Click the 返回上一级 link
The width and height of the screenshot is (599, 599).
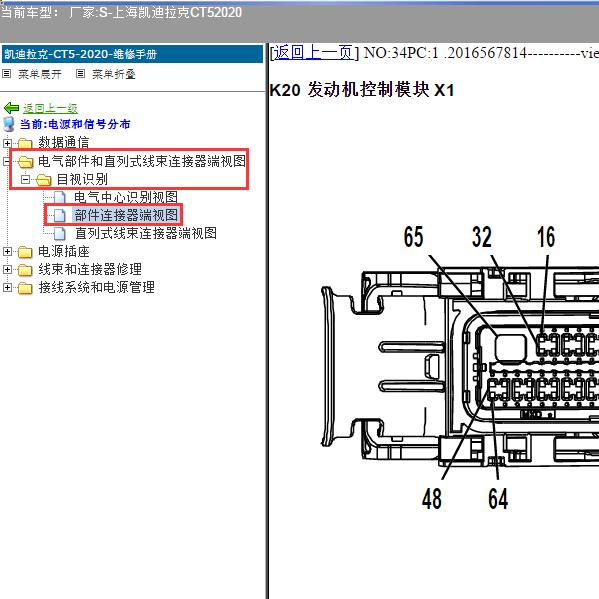50,108
